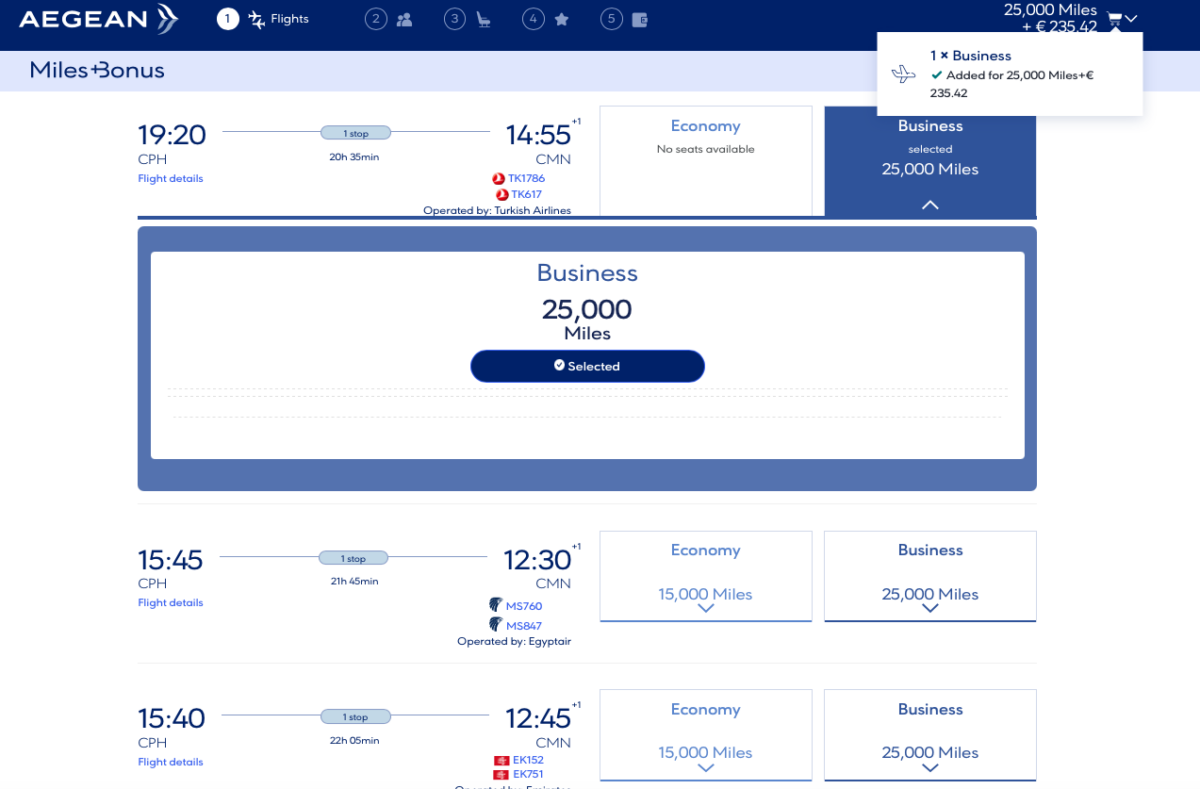
Task: Click Emirates logo beside EK751
Action: 502,774
